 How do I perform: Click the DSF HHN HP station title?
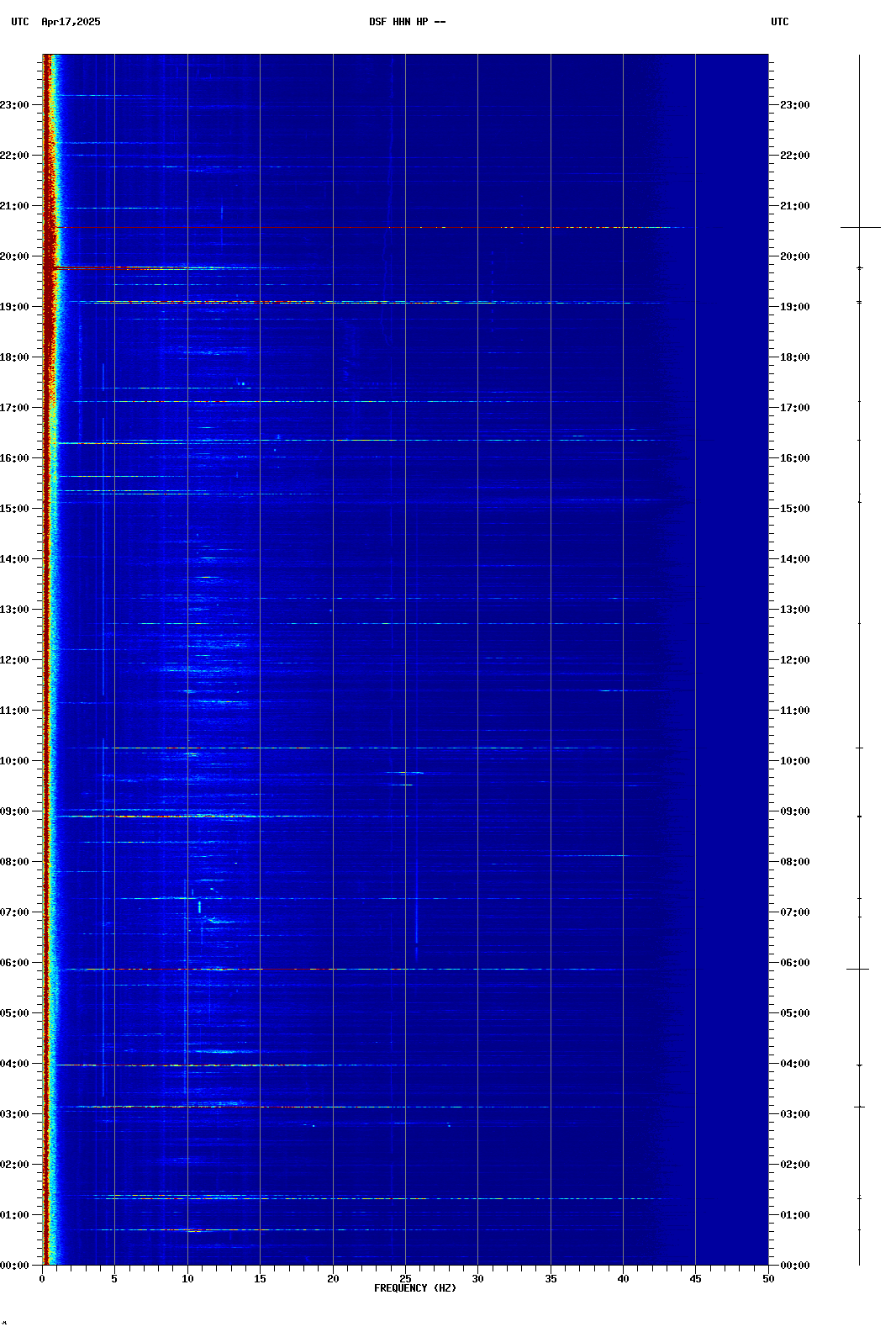[407, 22]
